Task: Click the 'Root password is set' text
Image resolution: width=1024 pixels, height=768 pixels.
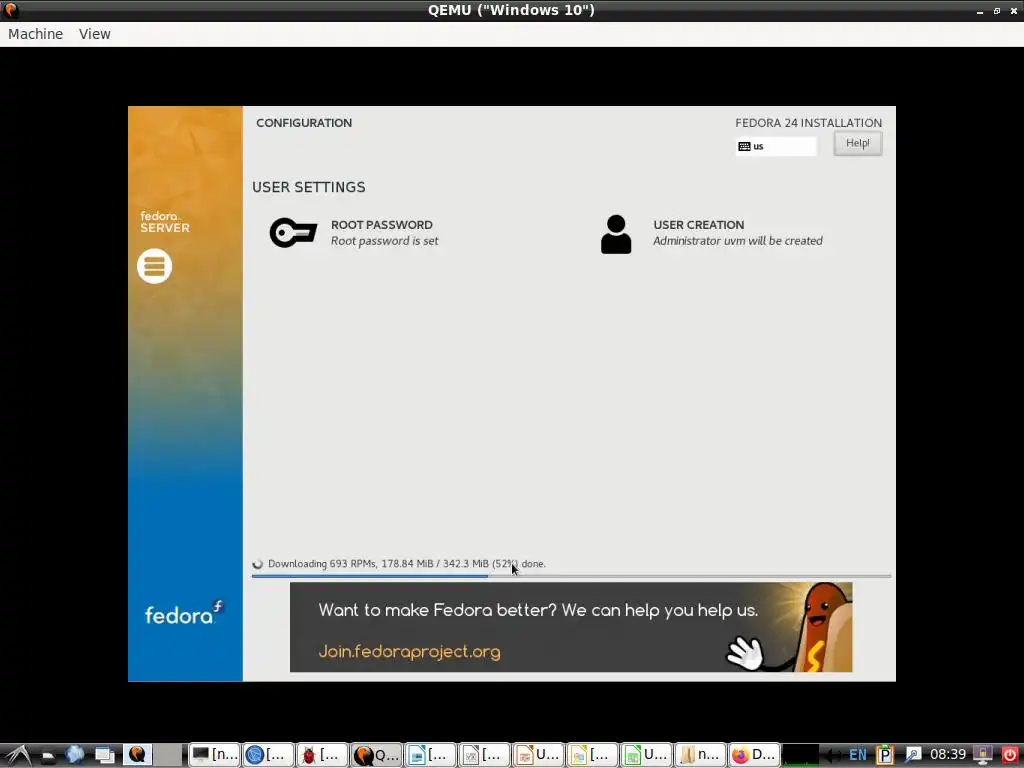Action: [x=385, y=241]
